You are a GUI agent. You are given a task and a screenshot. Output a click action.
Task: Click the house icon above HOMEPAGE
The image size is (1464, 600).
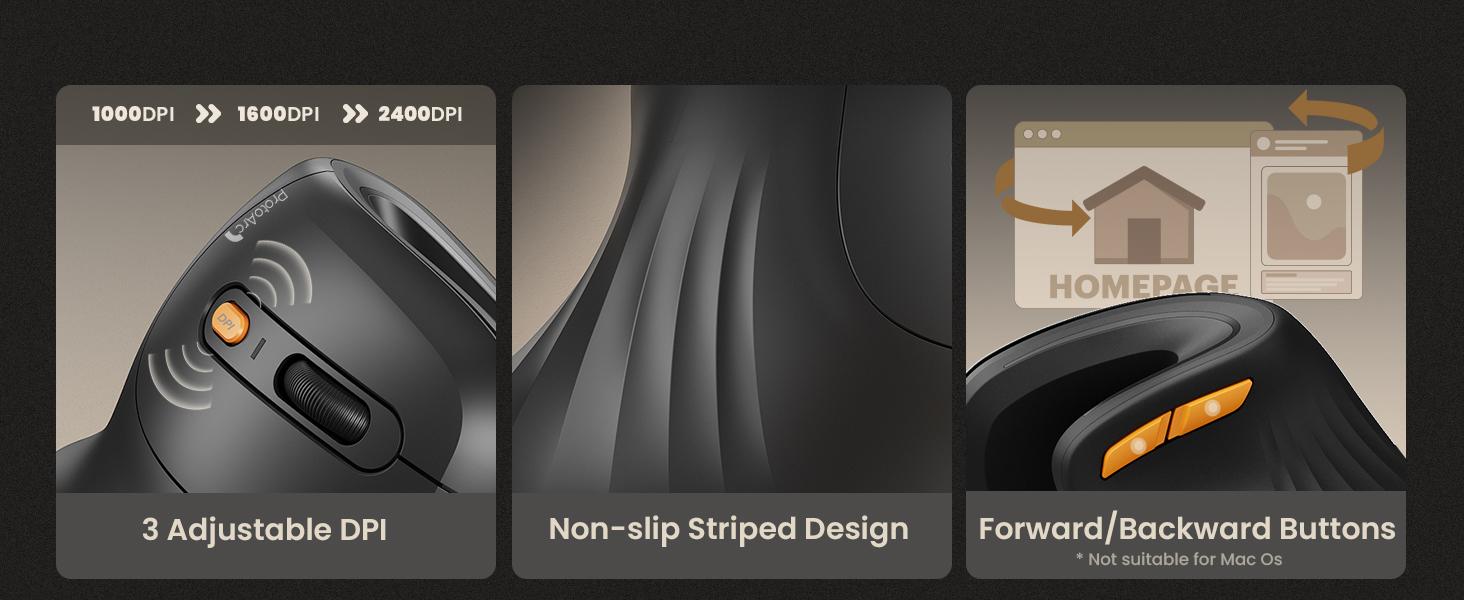point(1144,215)
